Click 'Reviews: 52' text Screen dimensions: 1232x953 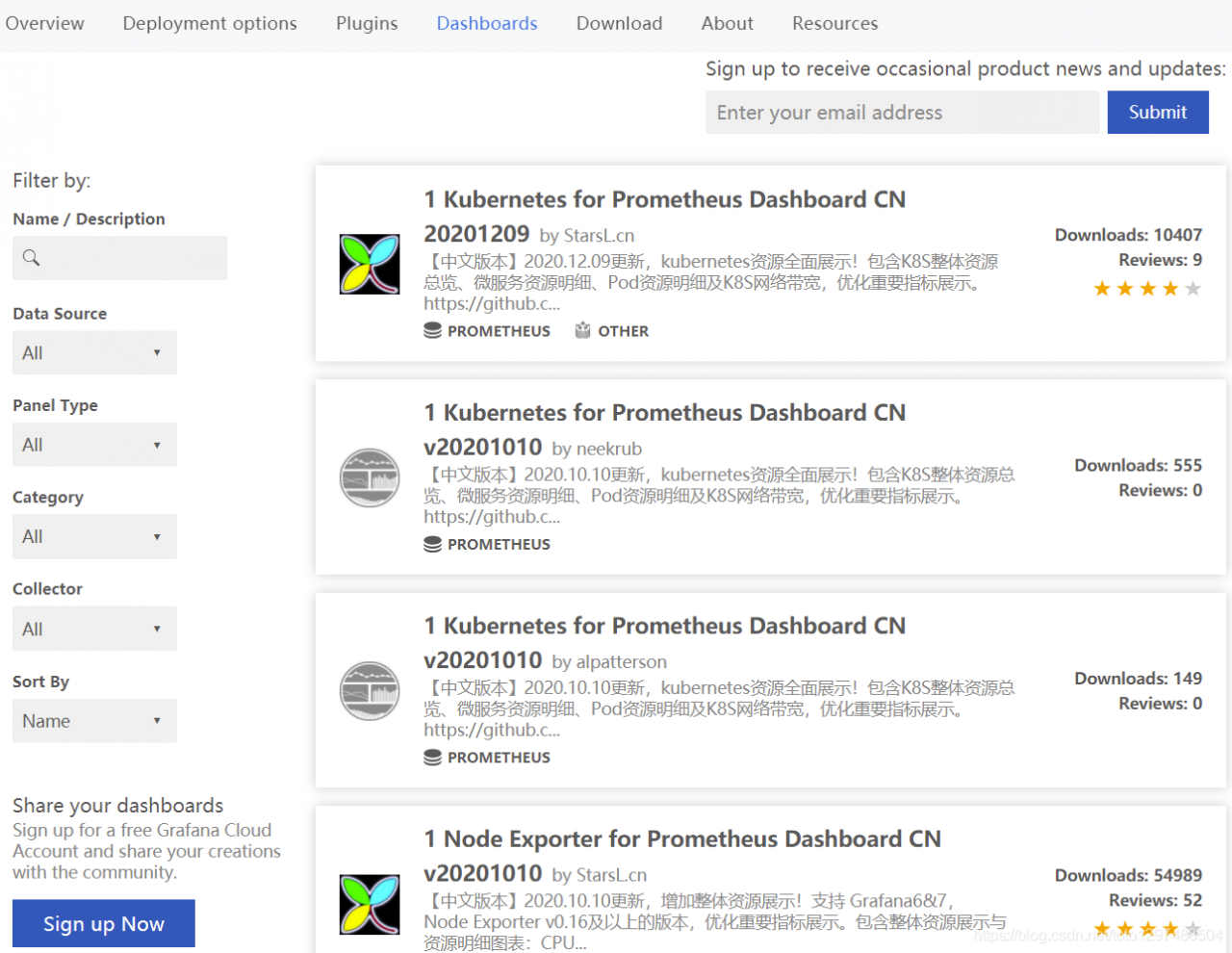pos(1155,900)
